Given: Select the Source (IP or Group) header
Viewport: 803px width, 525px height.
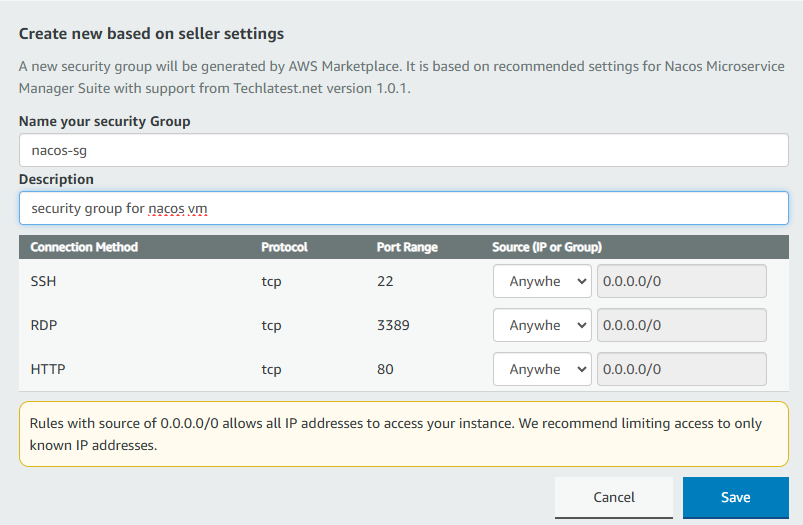Looking at the screenshot, I should coord(546,247).
